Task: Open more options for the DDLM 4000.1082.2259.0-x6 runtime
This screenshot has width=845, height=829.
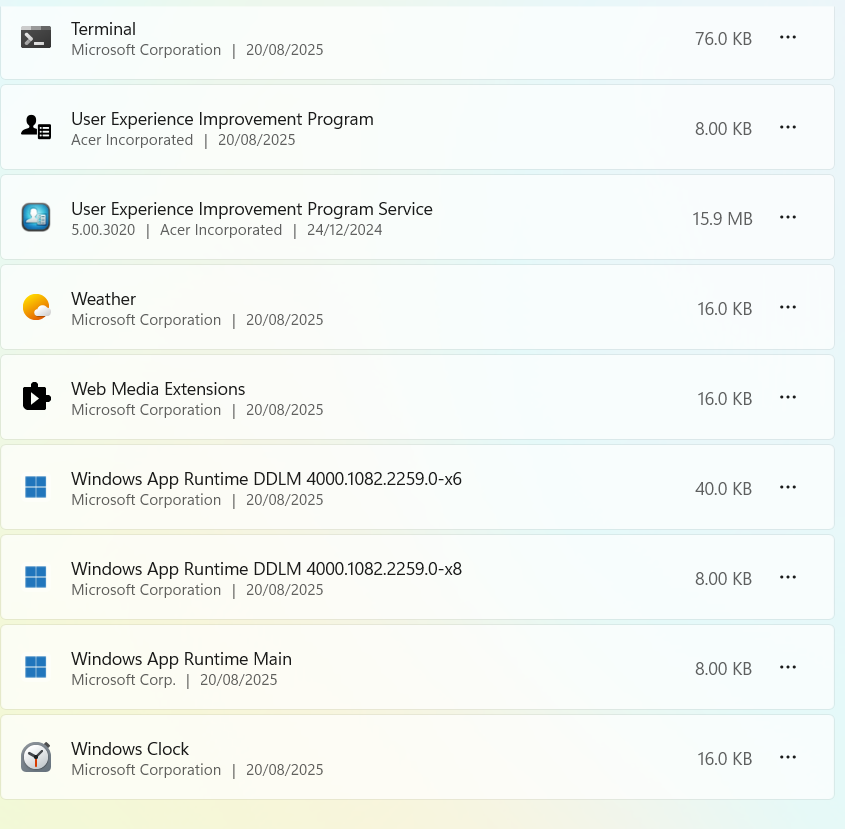Action: [788, 487]
